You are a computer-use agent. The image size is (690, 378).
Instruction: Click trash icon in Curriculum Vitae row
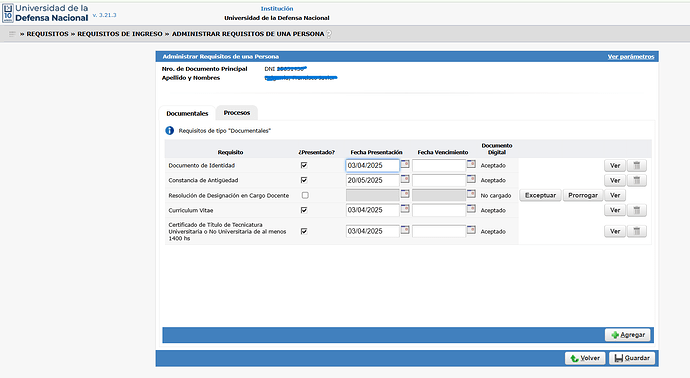637,210
